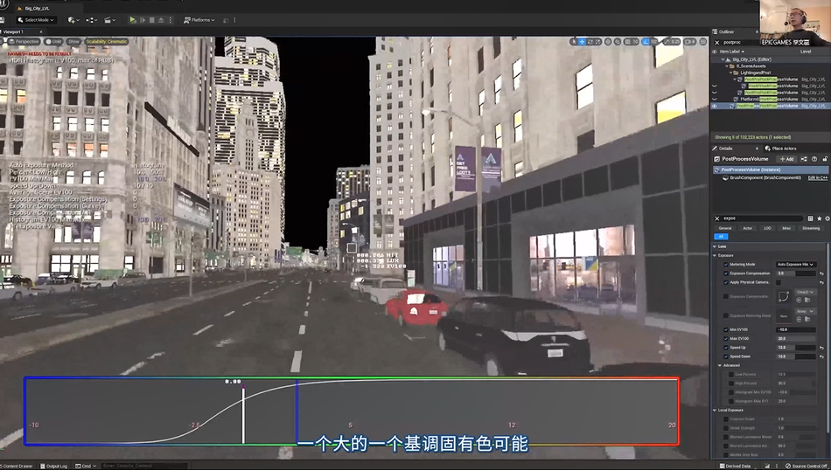832x470 pixels.
Task: Toggle the Details panel lock icon
Action: pyautogui.click(x=825, y=159)
